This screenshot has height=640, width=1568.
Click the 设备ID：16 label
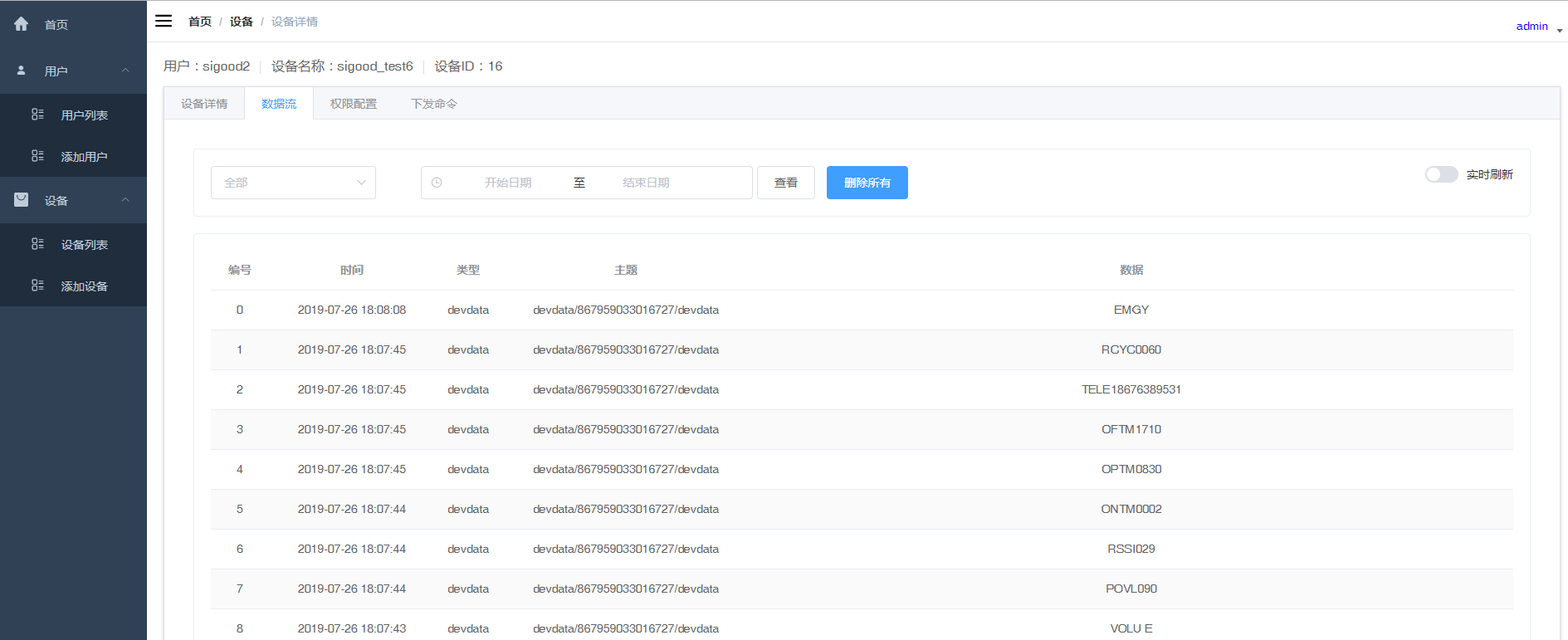(468, 66)
